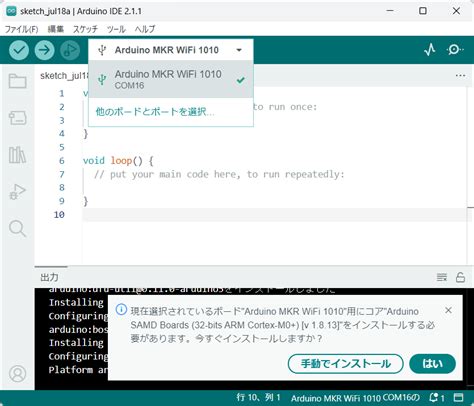The image size is (474, 406).
Task: Click line number 10 in gutter
Action: coord(59,215)
